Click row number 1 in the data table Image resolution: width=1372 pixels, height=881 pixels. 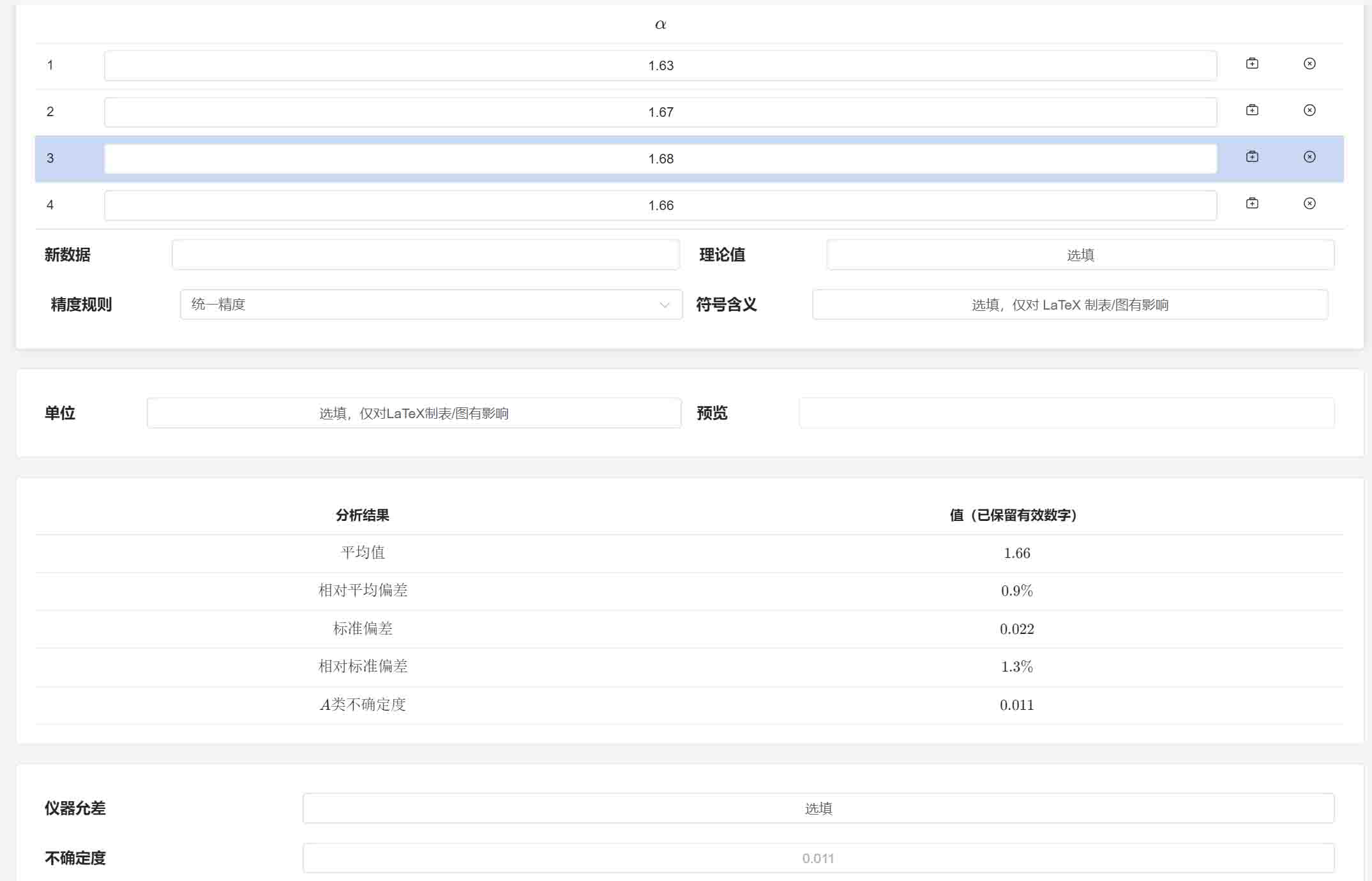[x=50, y=65]
